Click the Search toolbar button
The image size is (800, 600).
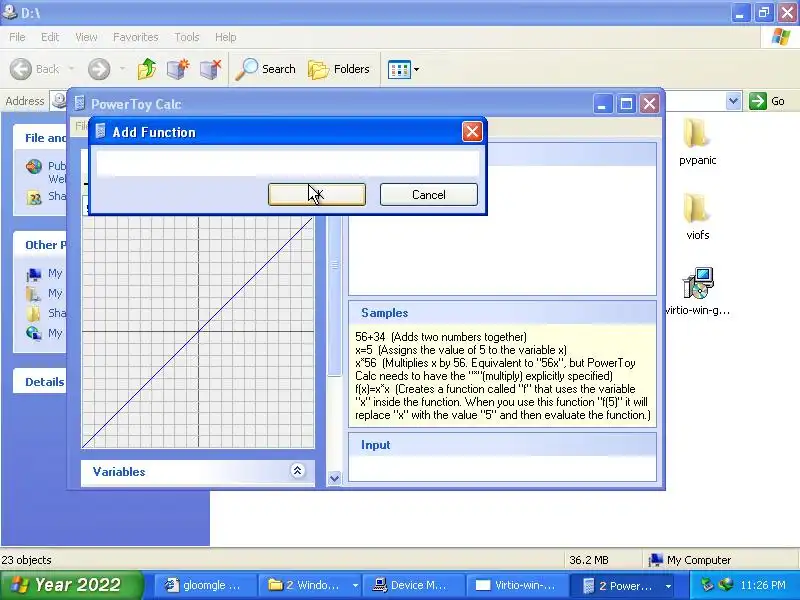click(266, 69)
